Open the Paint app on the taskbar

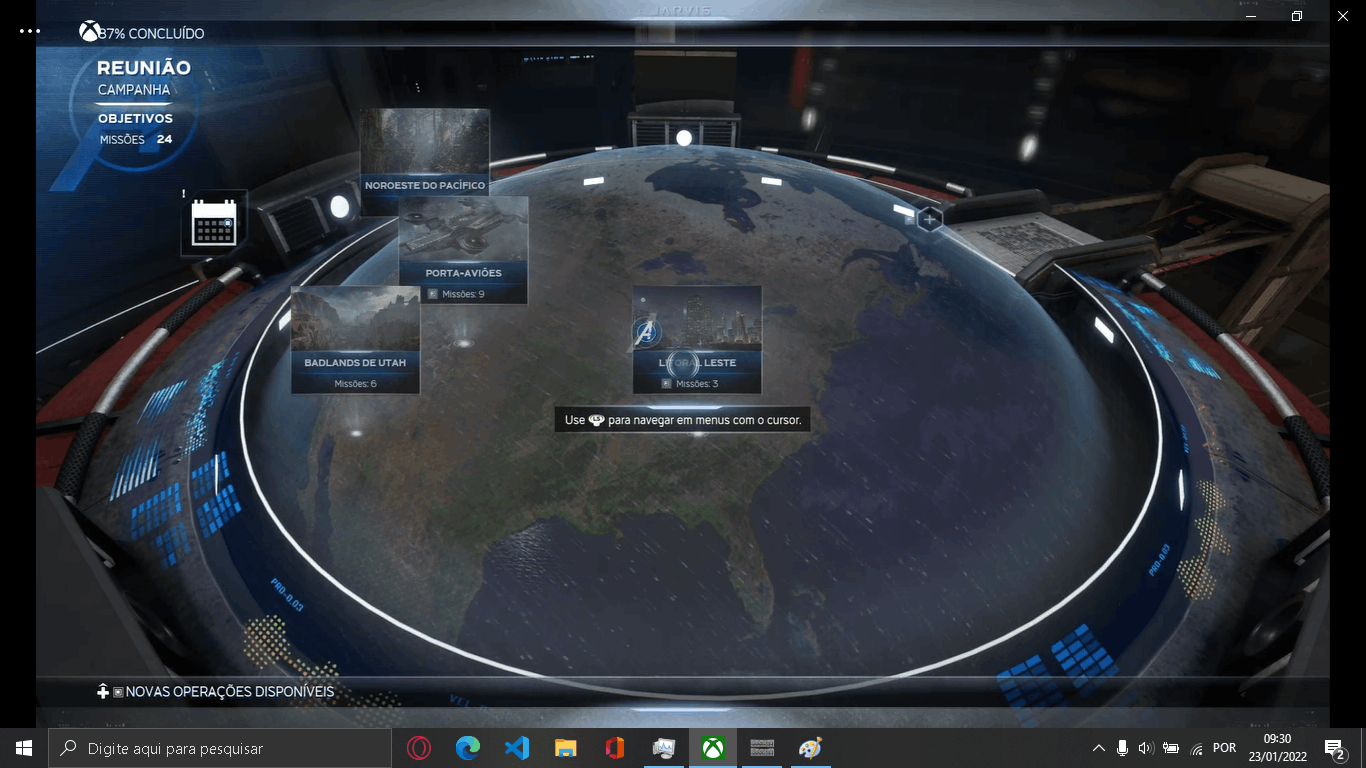tap(811, 748)
